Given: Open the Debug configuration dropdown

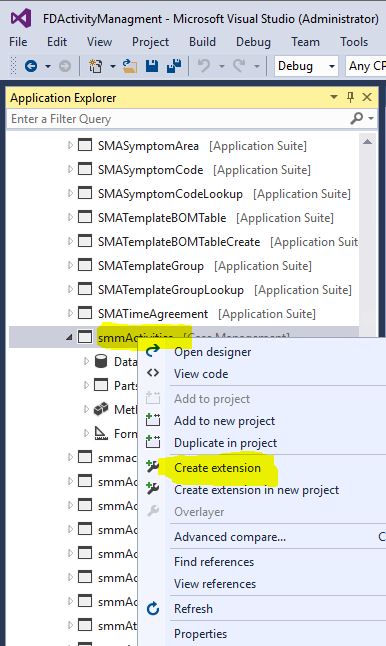Looking at the screenshot, I should coord(306,66).
